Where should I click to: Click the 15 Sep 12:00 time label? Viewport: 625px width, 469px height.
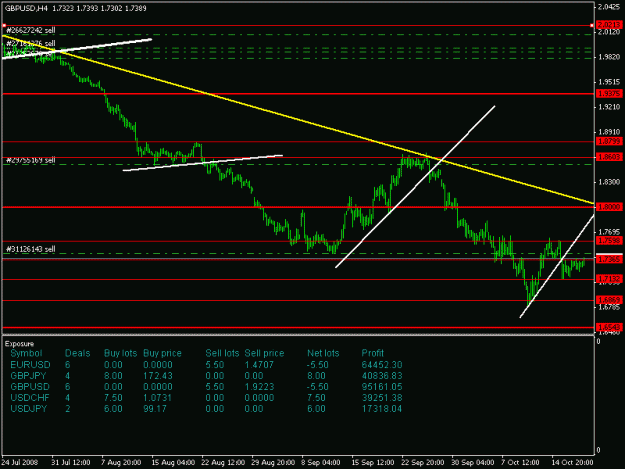tap(373, 462)
